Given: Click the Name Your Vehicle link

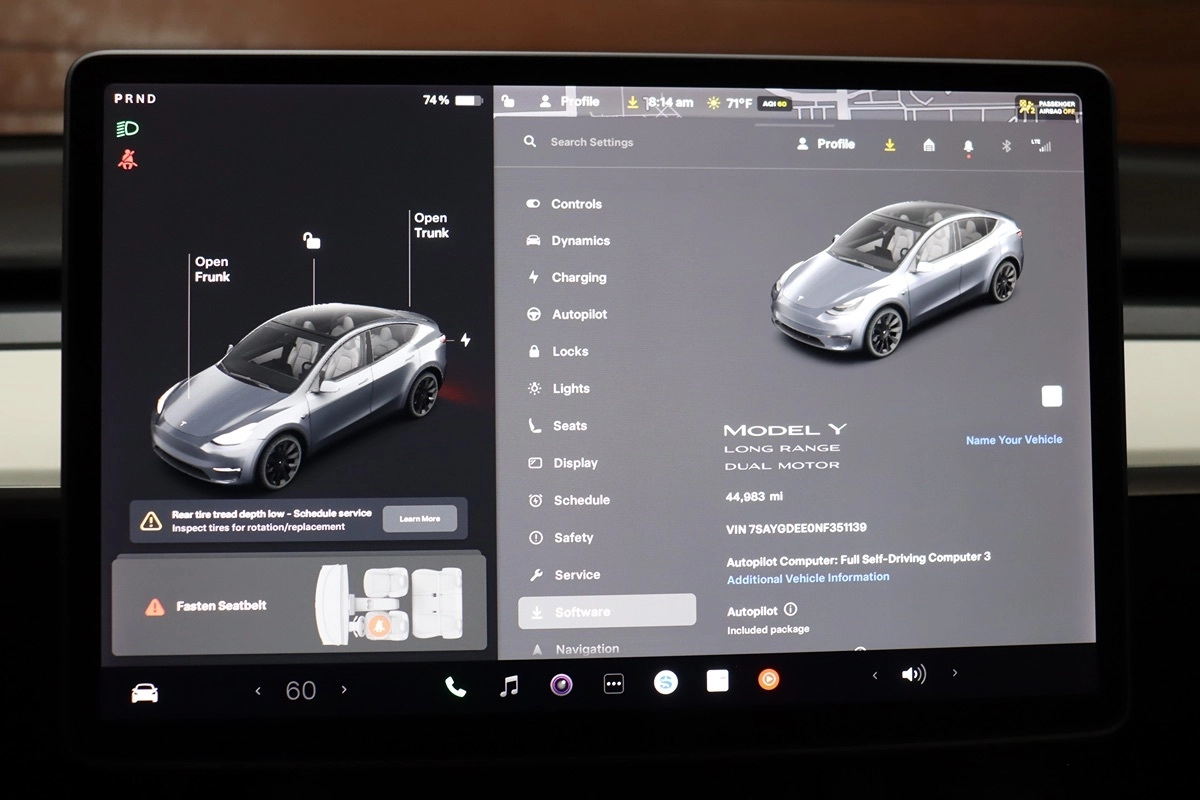Looking at the screenshot, I should (x=1014, y=440).
